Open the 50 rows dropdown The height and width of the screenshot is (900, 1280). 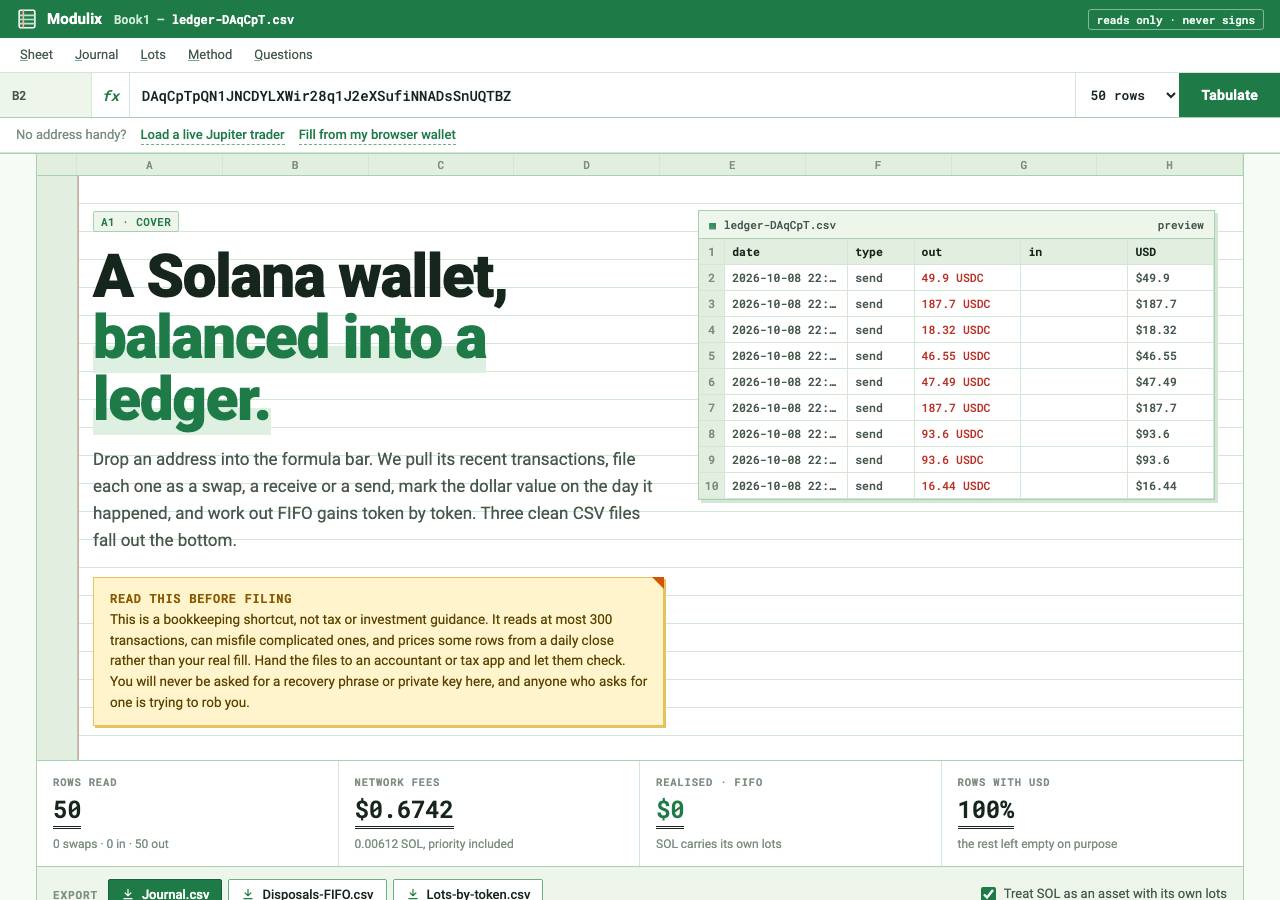pyautogui.click(x=1128, y=96)
